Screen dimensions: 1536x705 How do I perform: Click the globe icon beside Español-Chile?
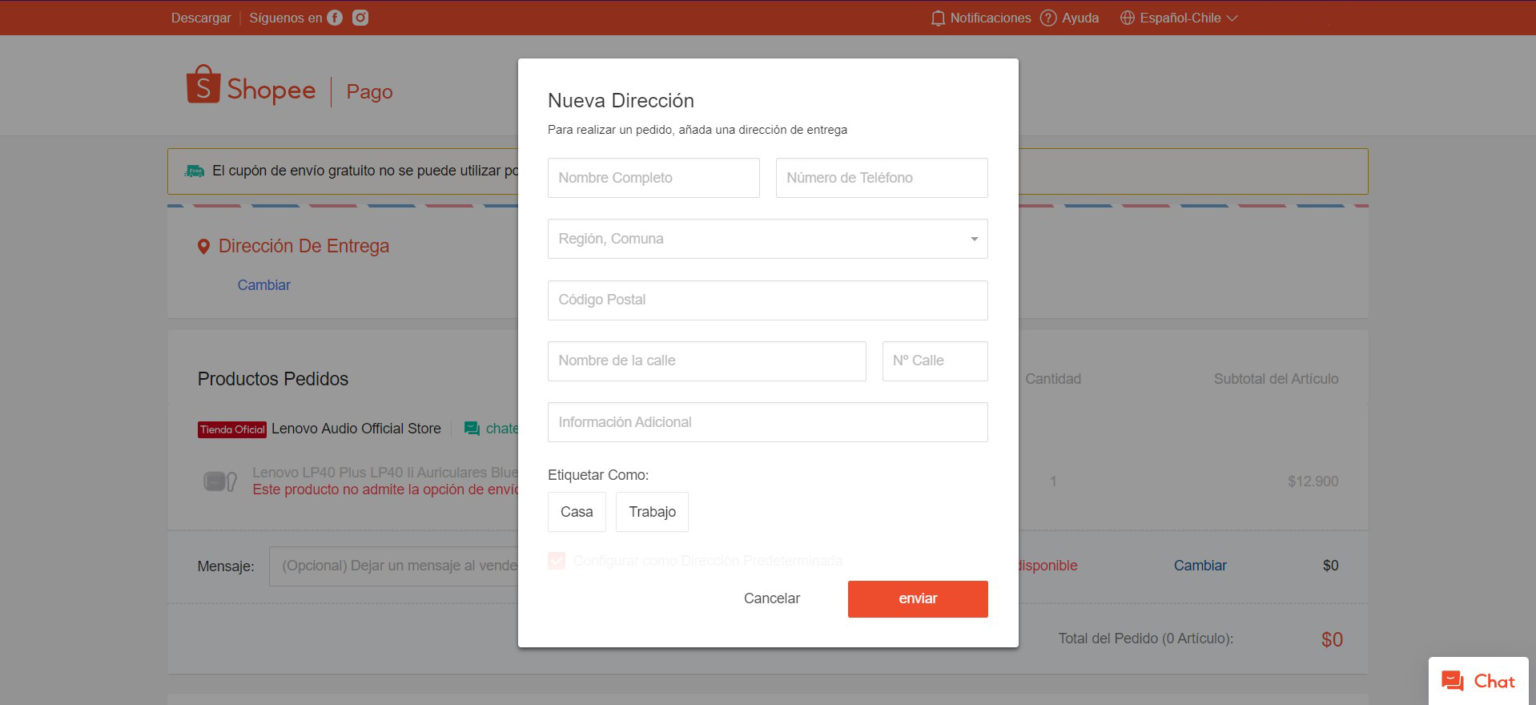1128,17
